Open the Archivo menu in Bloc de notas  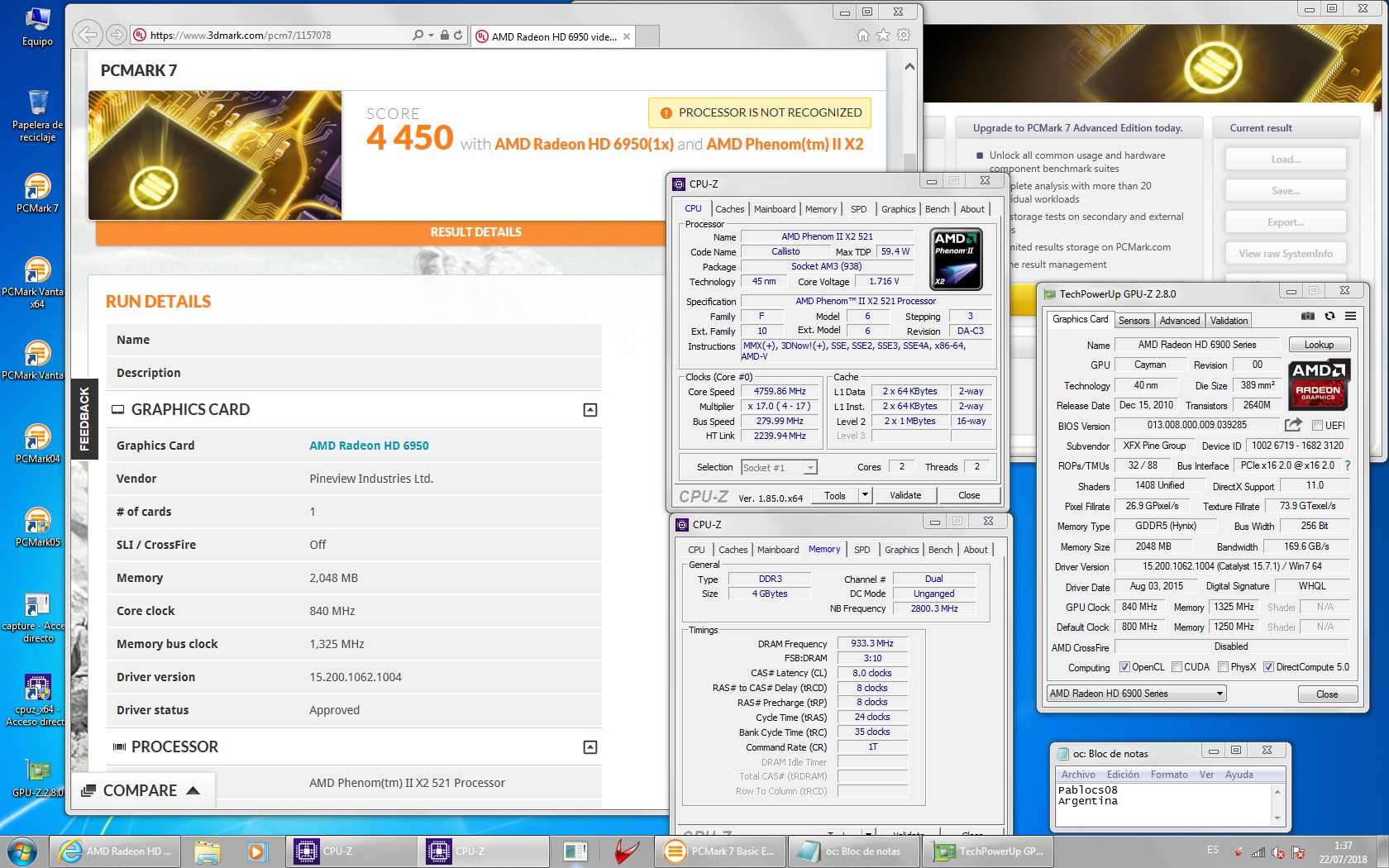[x=1078, y=775]
